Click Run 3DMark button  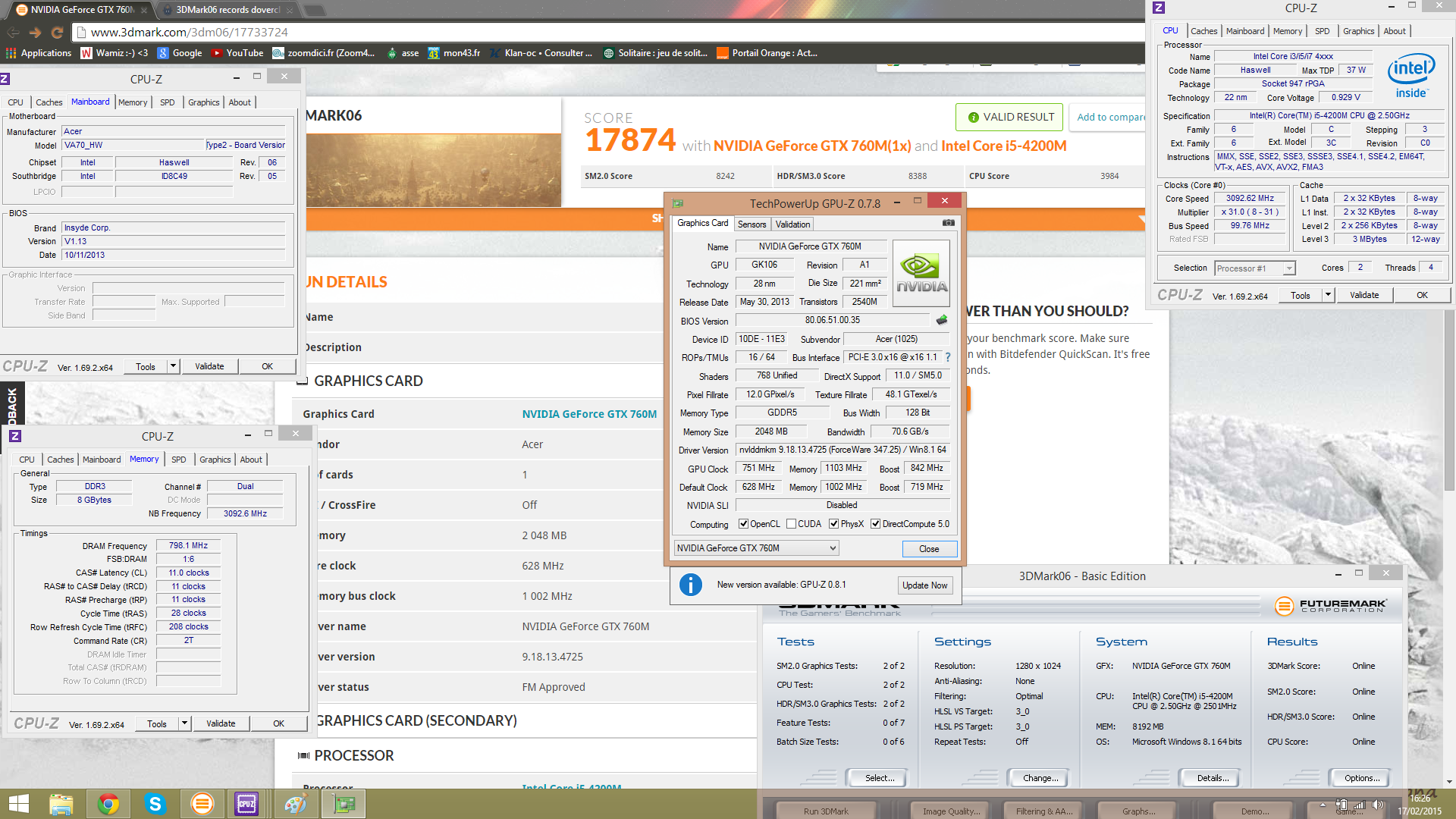pyautogui.click(x=826, y=811)
